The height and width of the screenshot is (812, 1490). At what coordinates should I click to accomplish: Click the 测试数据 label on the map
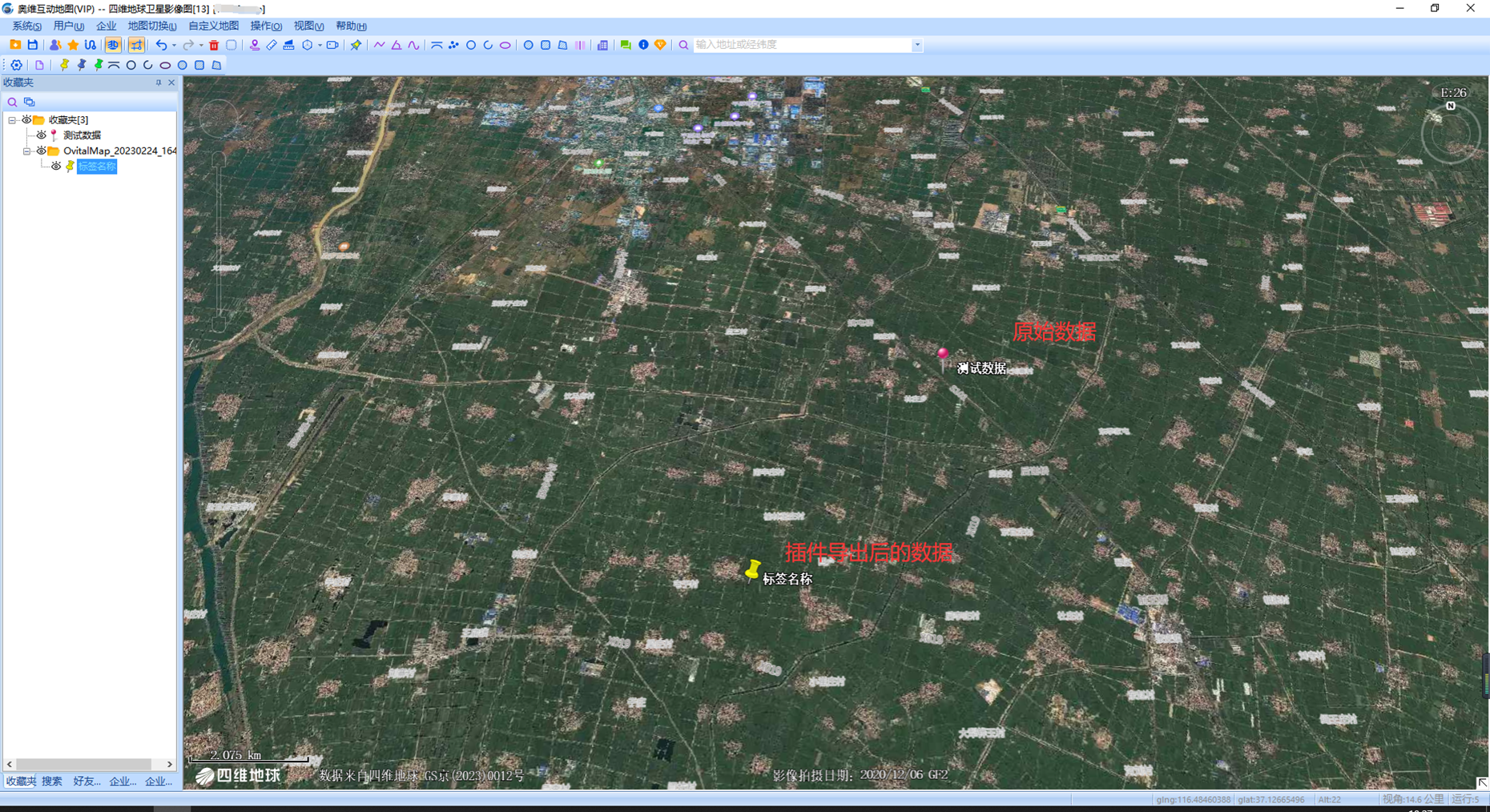click(982, 368)
